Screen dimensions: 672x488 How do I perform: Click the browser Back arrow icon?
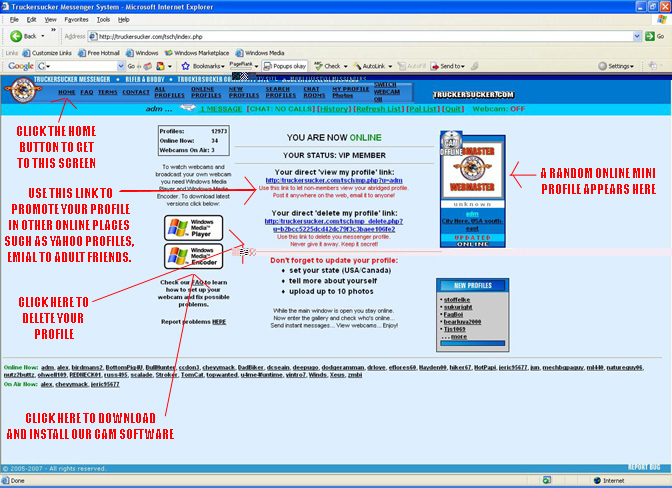(16, 36)
